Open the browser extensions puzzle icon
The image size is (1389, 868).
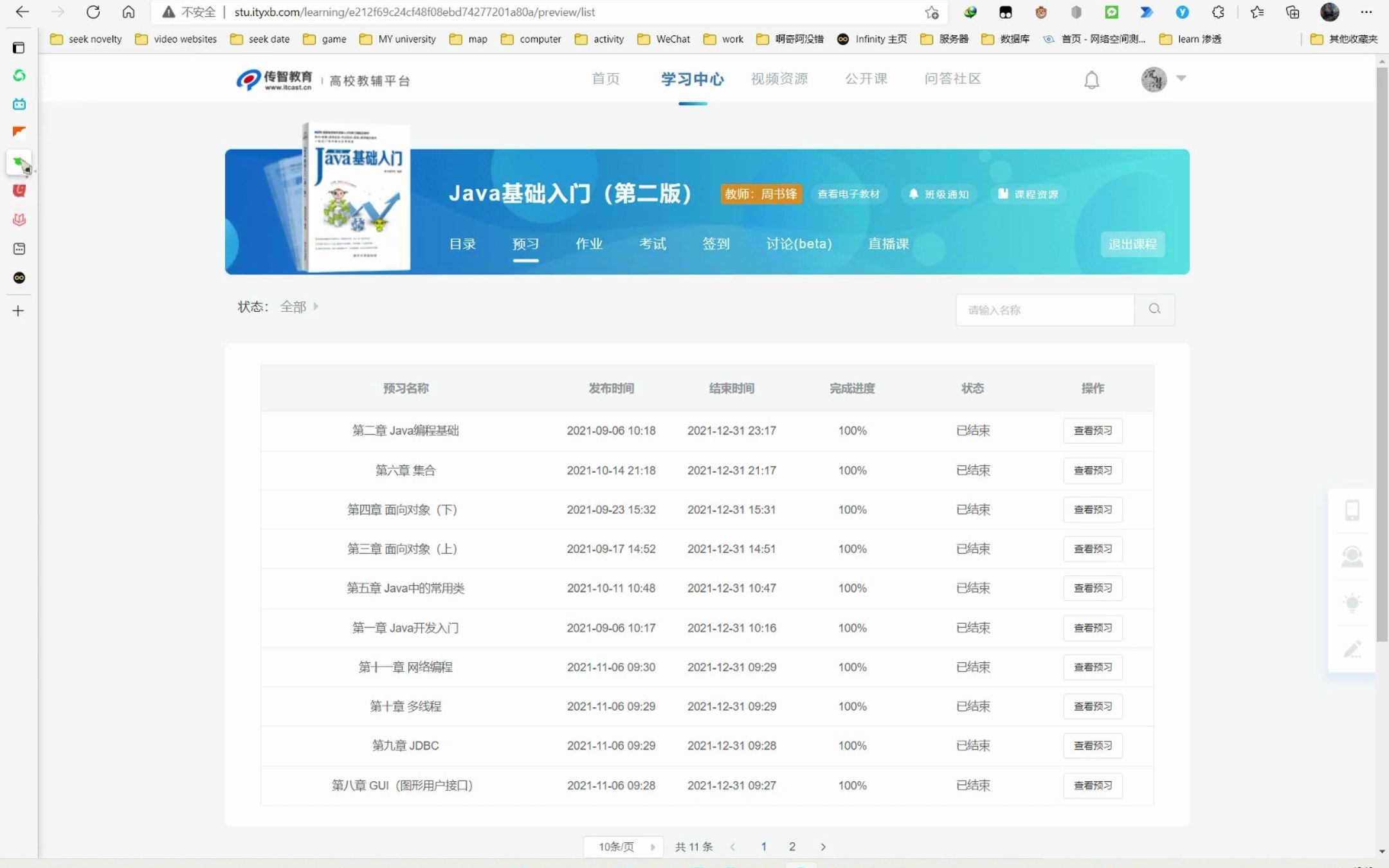(x=1218, y=12)
